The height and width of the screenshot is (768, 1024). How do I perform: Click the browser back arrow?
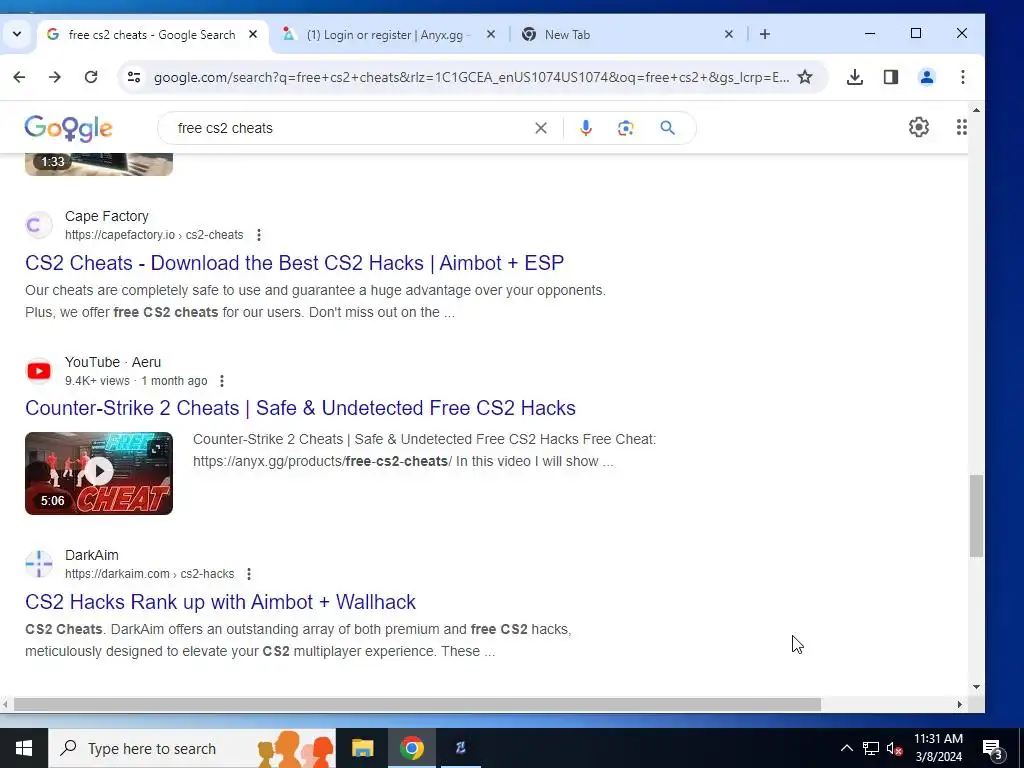coord(20,77)
